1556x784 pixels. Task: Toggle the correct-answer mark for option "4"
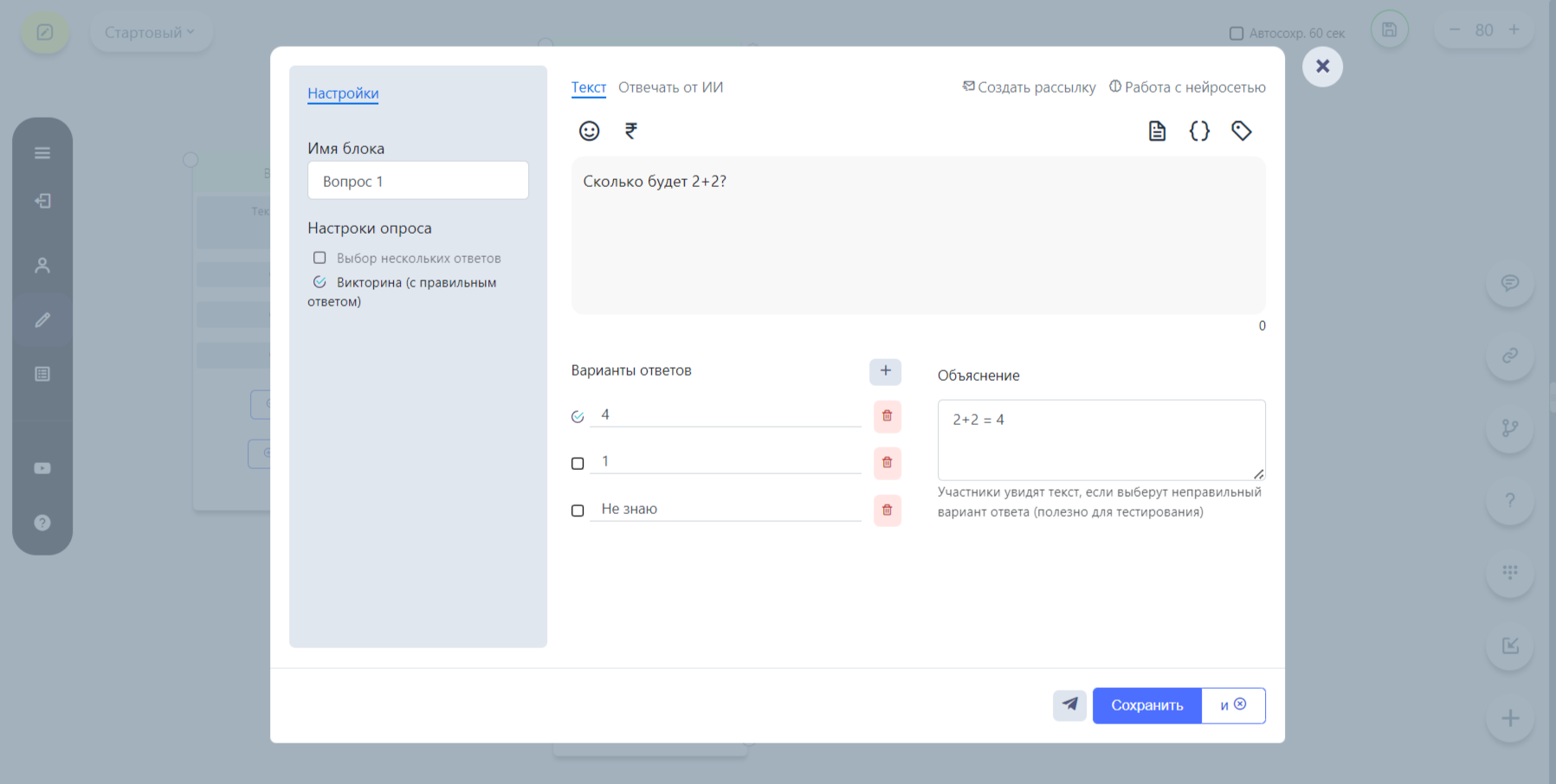coord(578,417)
